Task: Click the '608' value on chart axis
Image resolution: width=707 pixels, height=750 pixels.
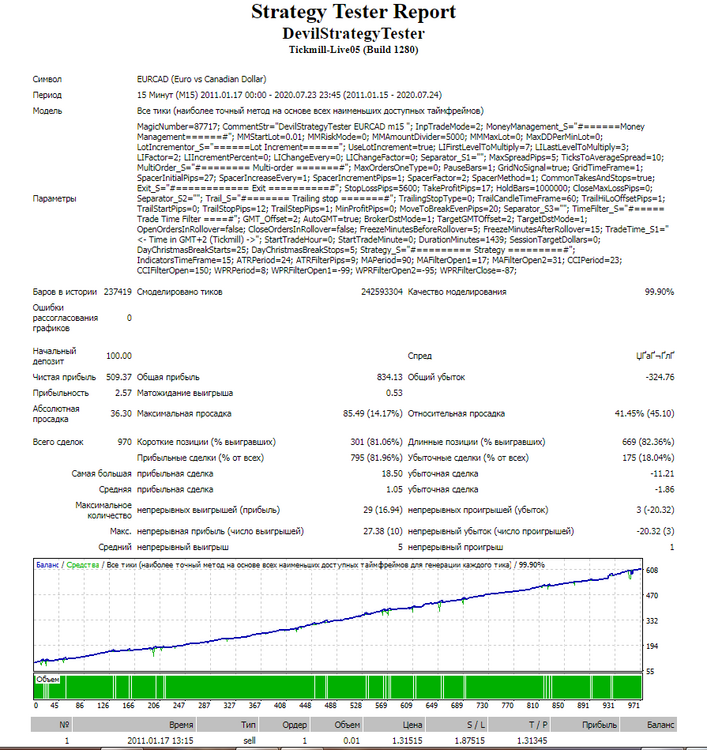Action: (x=652, y=570)
